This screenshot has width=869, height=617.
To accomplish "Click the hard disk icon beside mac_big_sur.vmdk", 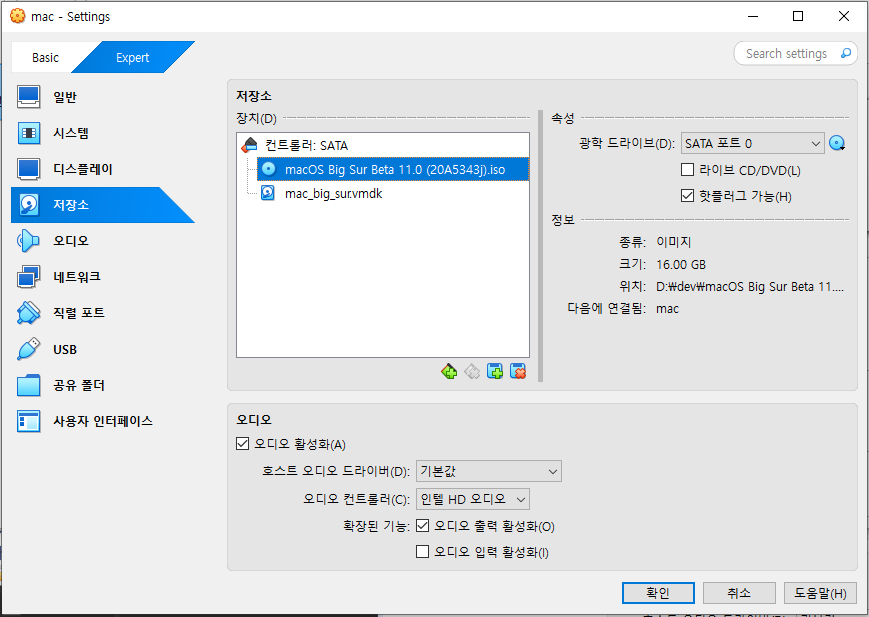I will 268,193.
